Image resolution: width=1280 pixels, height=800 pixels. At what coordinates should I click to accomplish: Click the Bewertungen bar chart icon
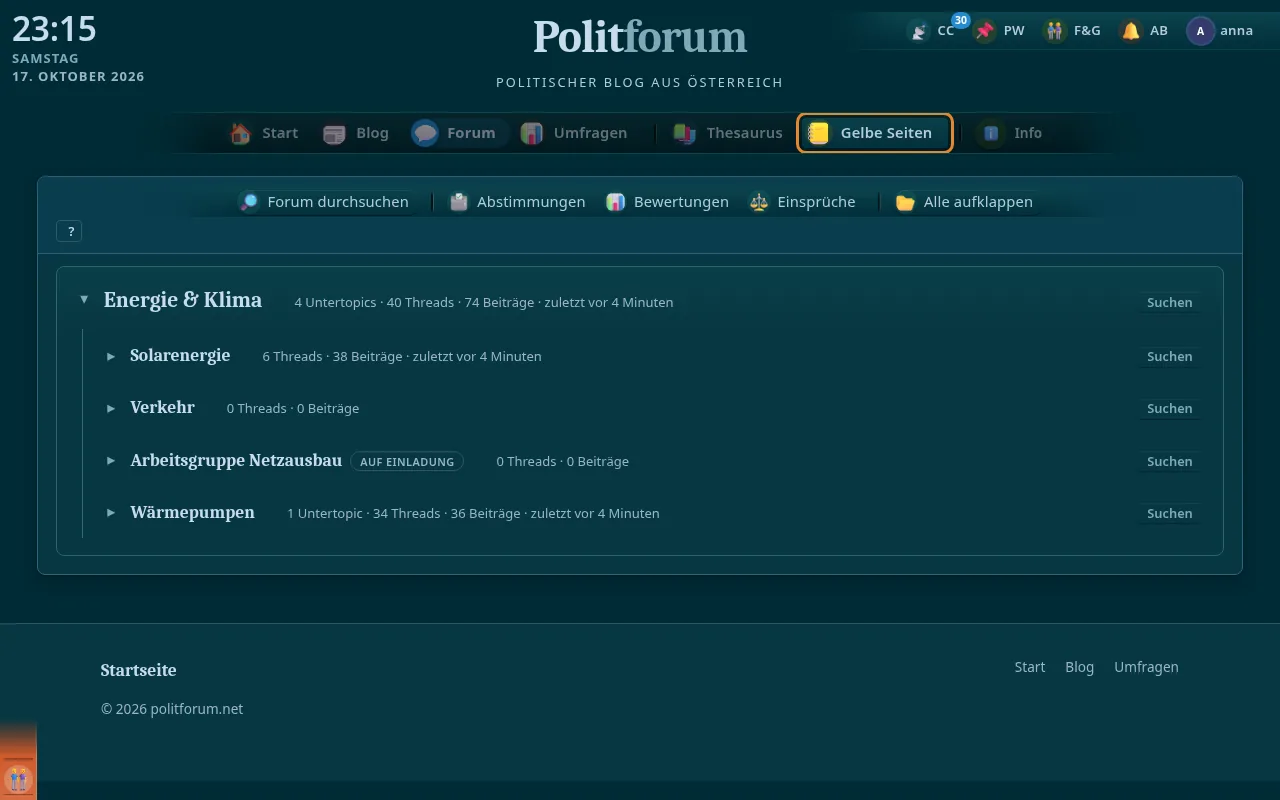click(616, 202)
